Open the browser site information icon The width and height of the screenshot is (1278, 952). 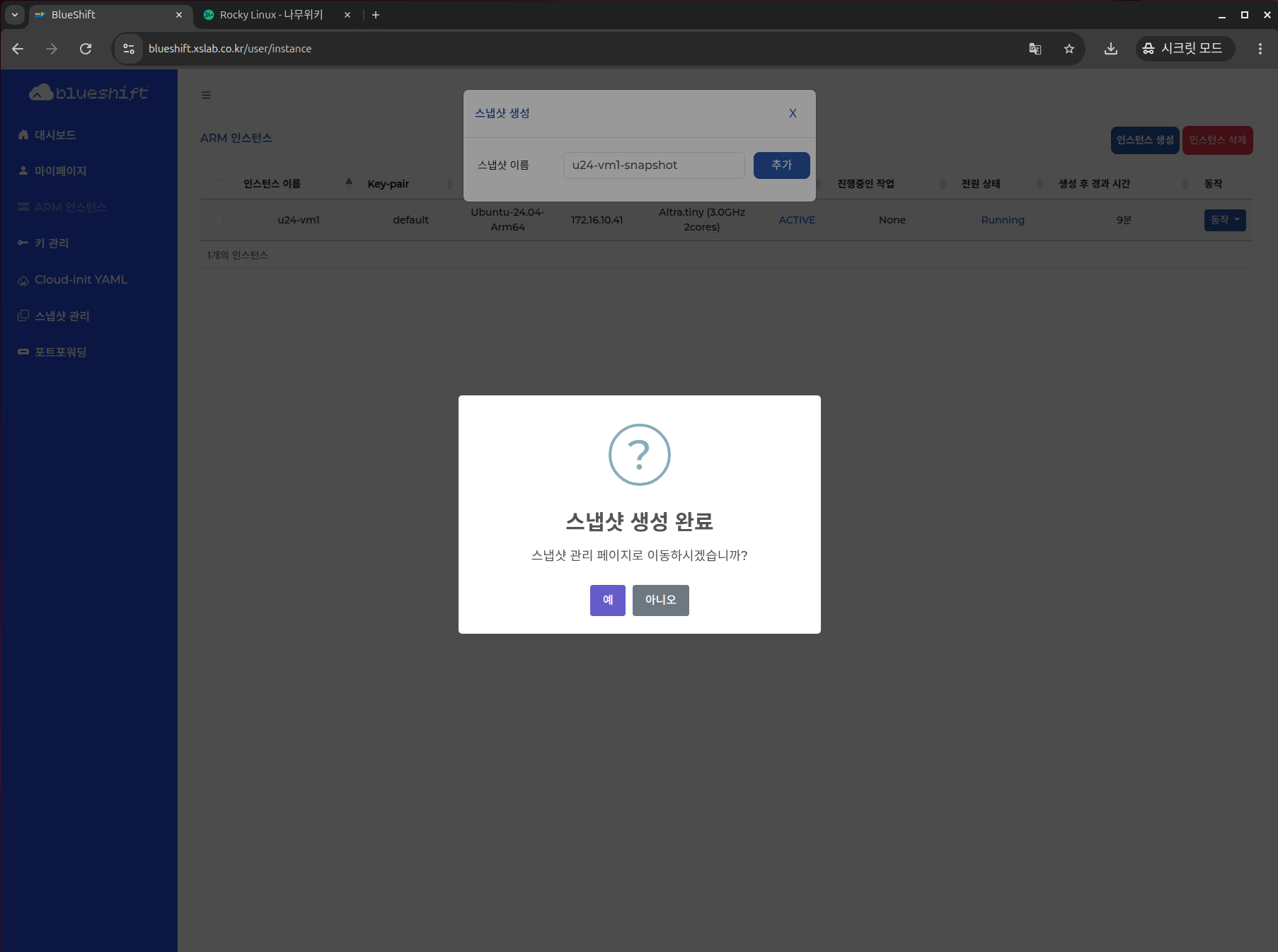(x=129, y=49)
